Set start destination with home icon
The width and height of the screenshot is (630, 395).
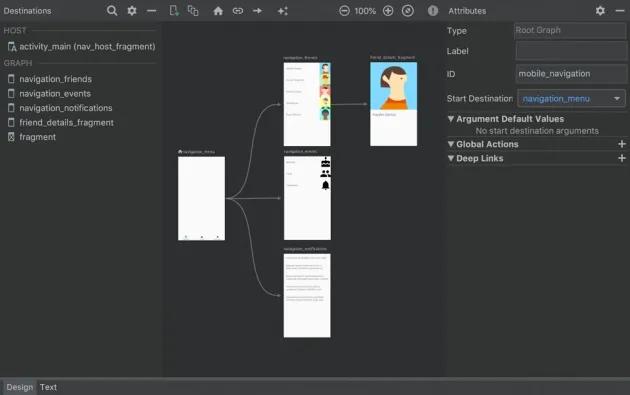(x=218, y=11)
